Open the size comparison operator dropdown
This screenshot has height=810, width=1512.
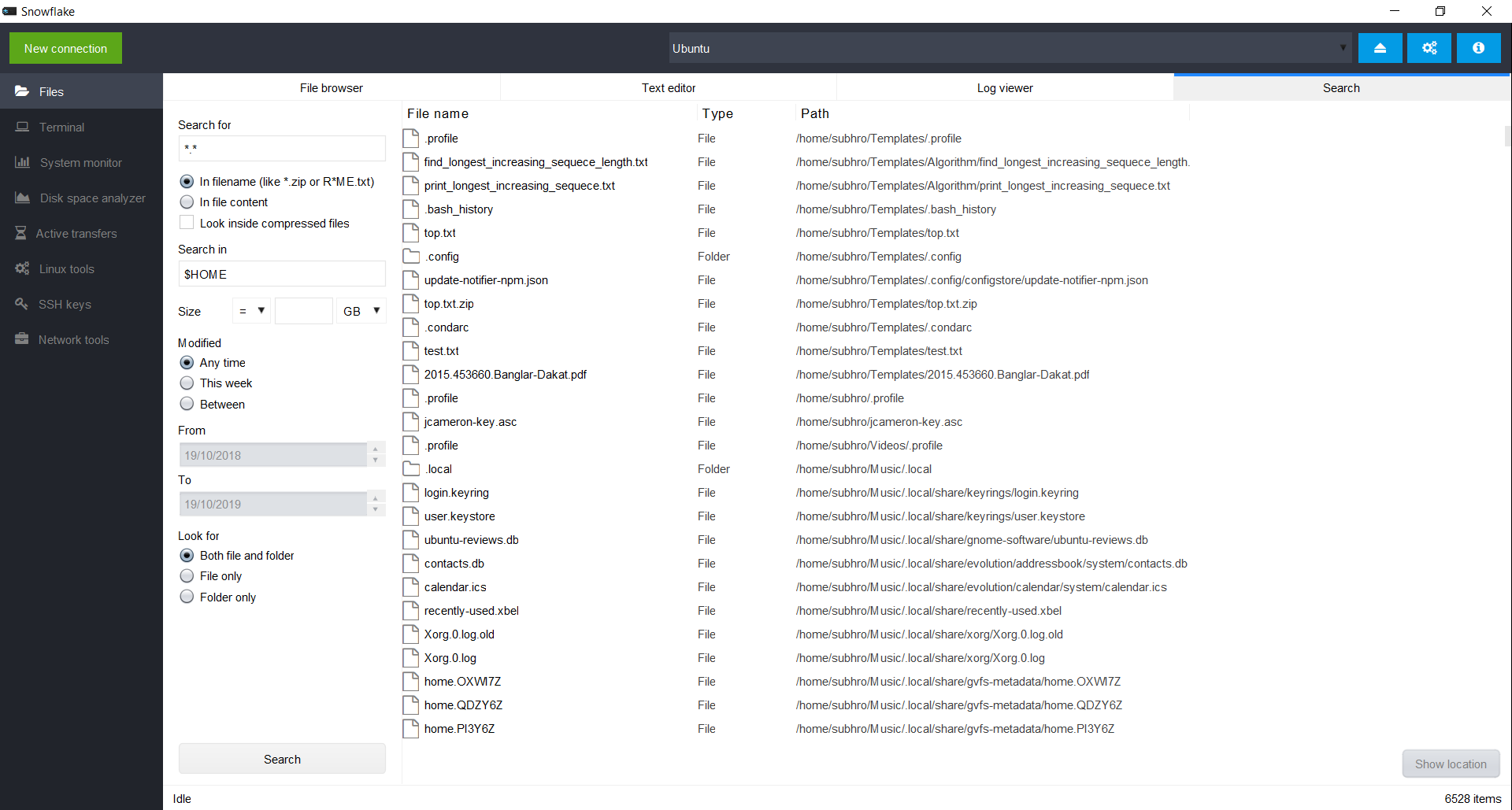[250, 310]
